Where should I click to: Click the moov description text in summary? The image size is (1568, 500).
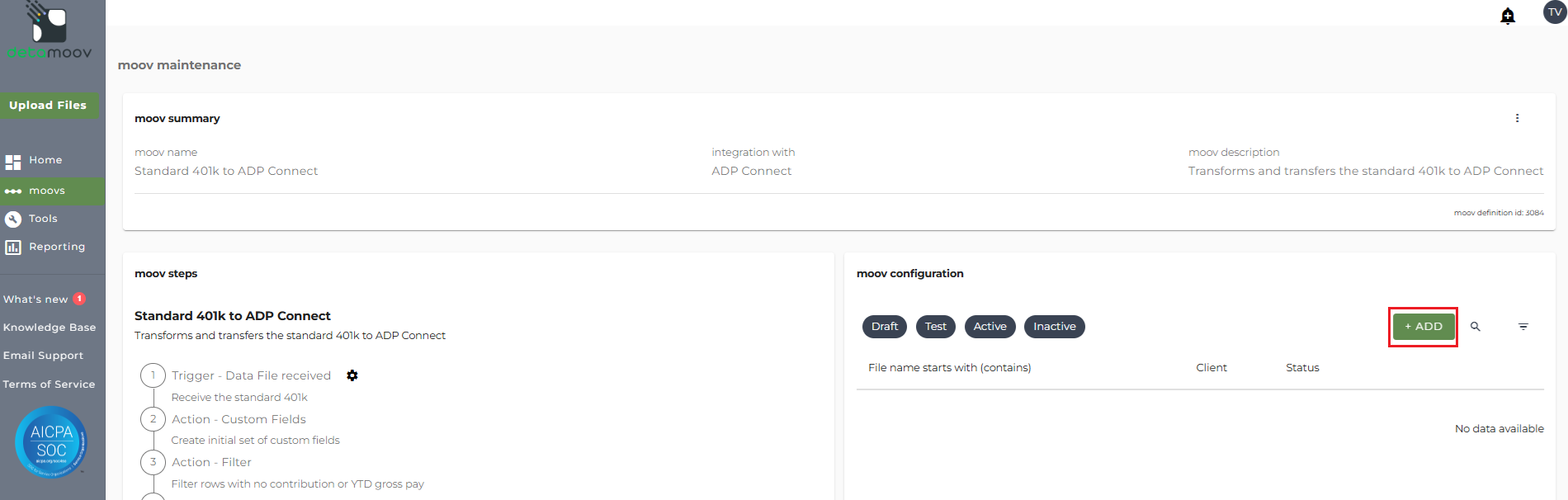click(1366, 171)
